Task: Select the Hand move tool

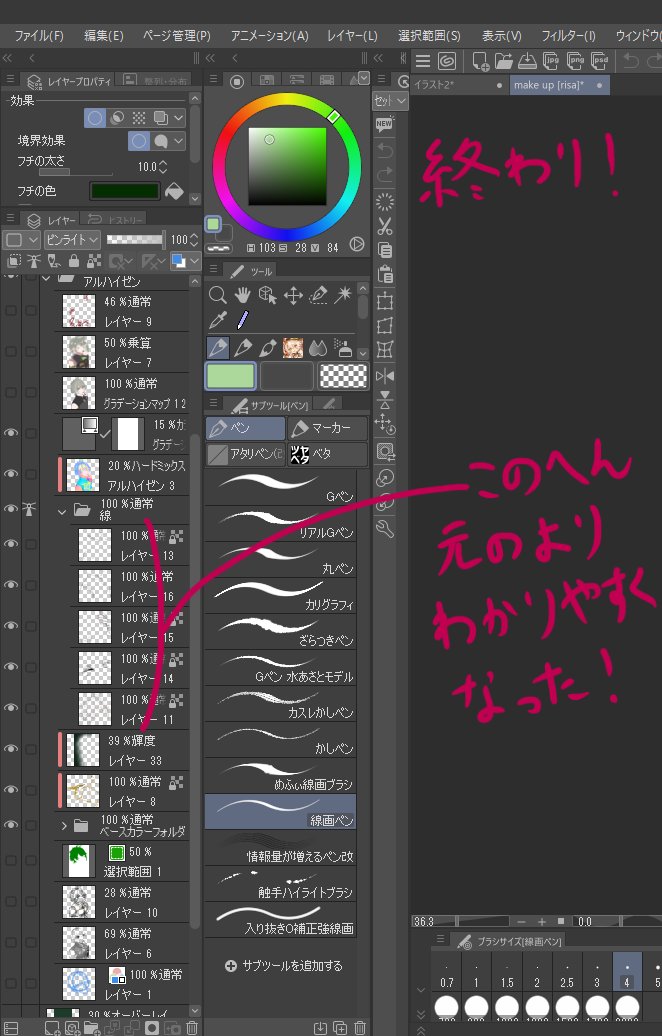Action: coord(242,295)
